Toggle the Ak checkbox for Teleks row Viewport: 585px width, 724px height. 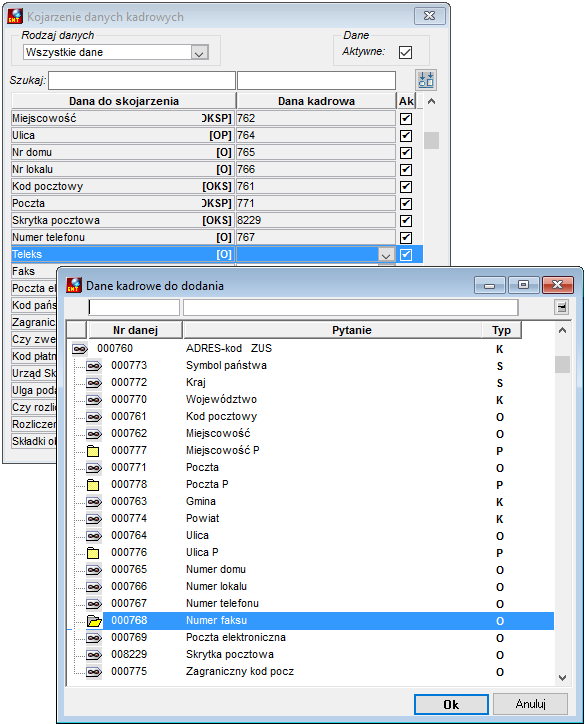coord(406,254)
